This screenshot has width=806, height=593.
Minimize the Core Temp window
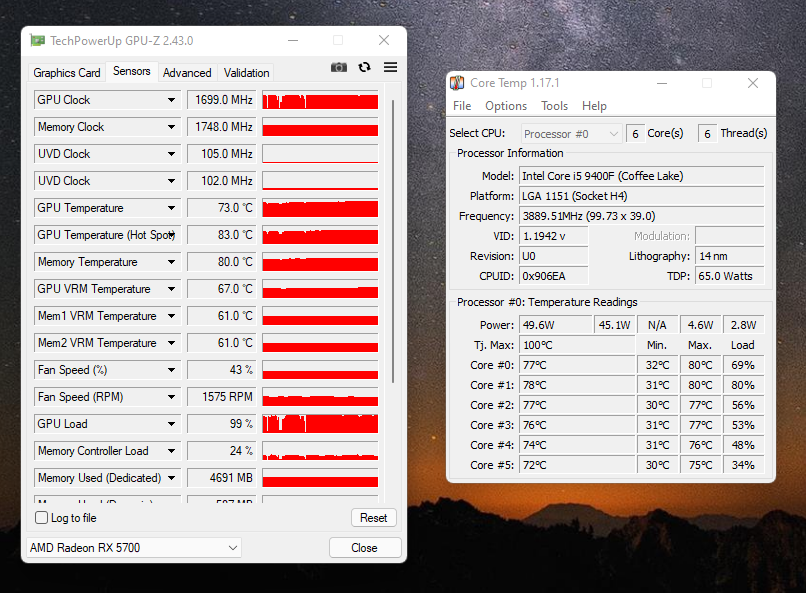click(x=662, y=83)
